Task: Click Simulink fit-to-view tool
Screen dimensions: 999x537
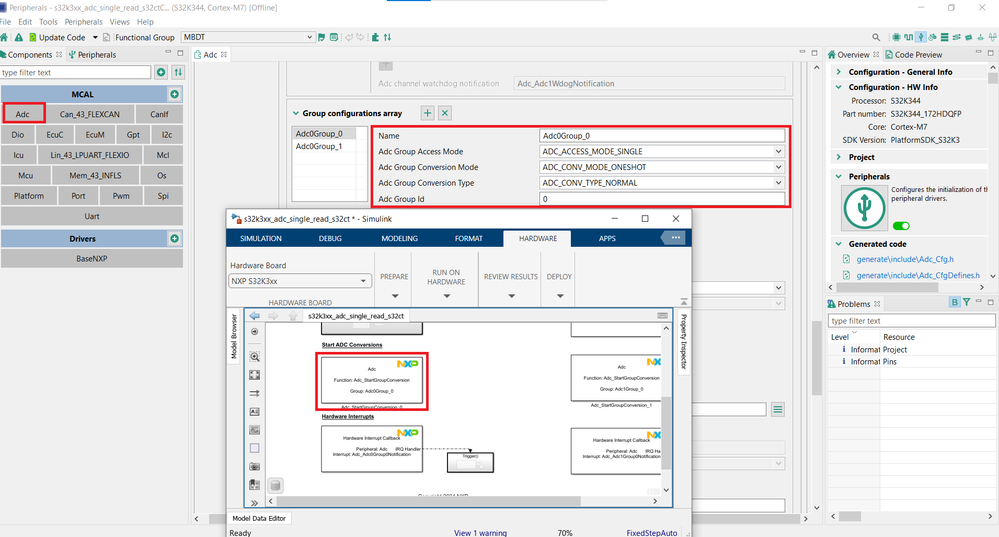Action: 255,375
